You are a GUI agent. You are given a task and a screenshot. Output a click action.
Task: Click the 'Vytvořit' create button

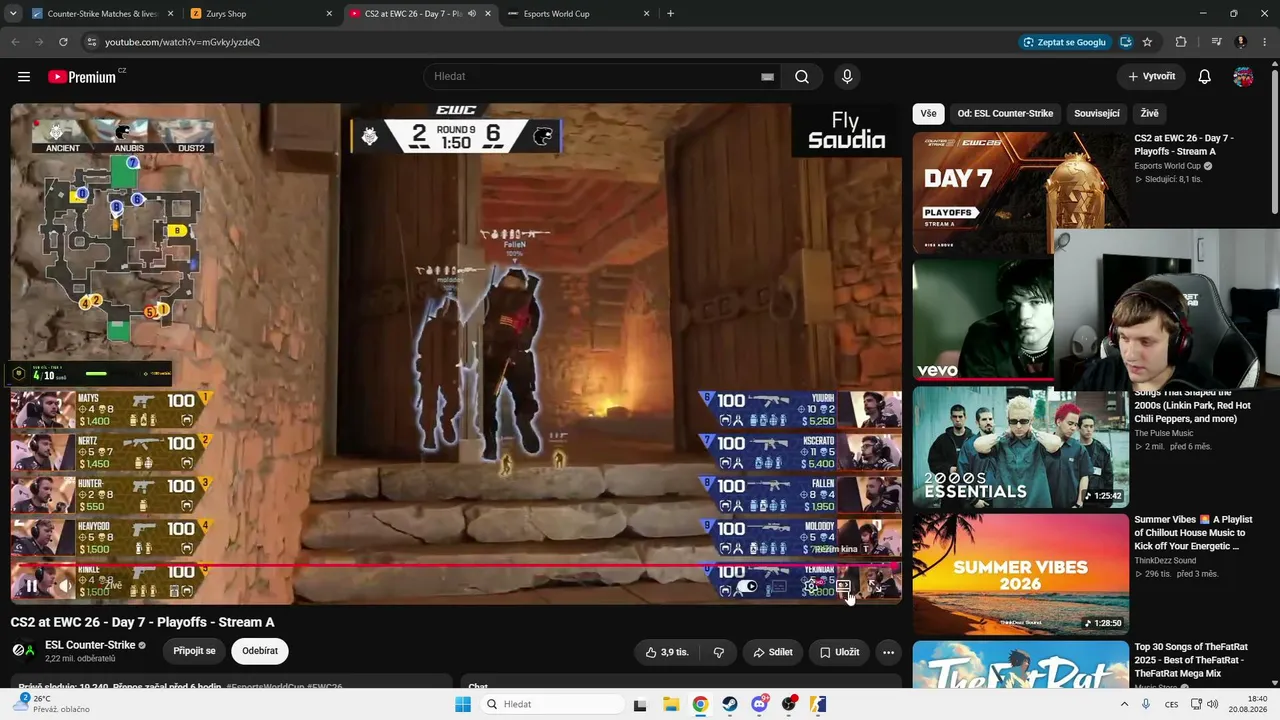click(x=1151, y=77)
